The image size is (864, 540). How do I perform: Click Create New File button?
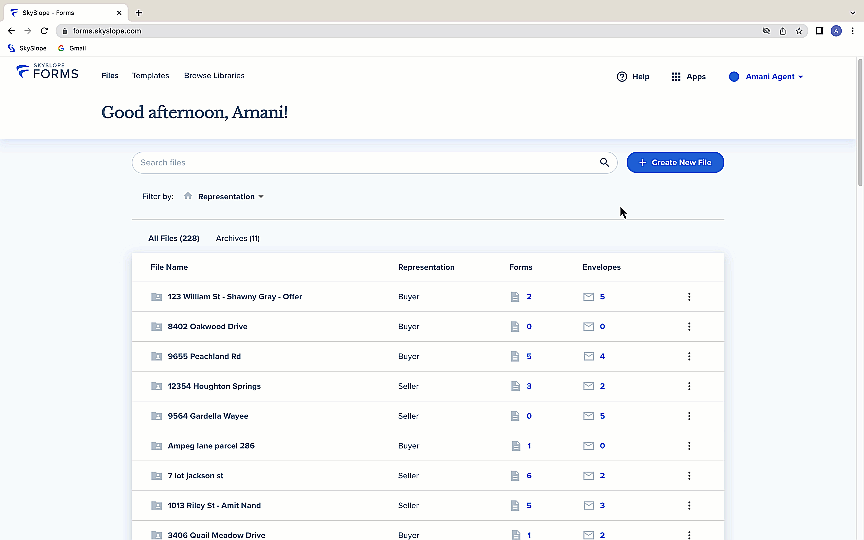pos(675,163)
